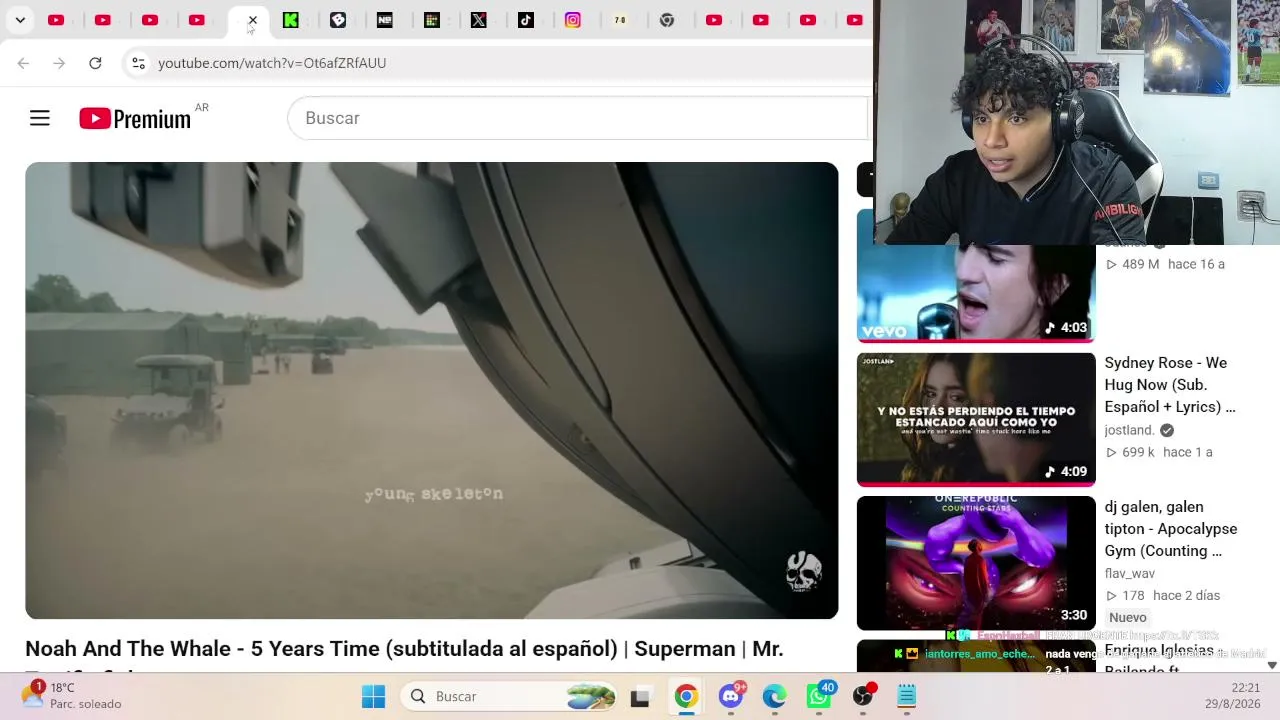Go to YouTube Premium home logo

(x=135, y=119)
